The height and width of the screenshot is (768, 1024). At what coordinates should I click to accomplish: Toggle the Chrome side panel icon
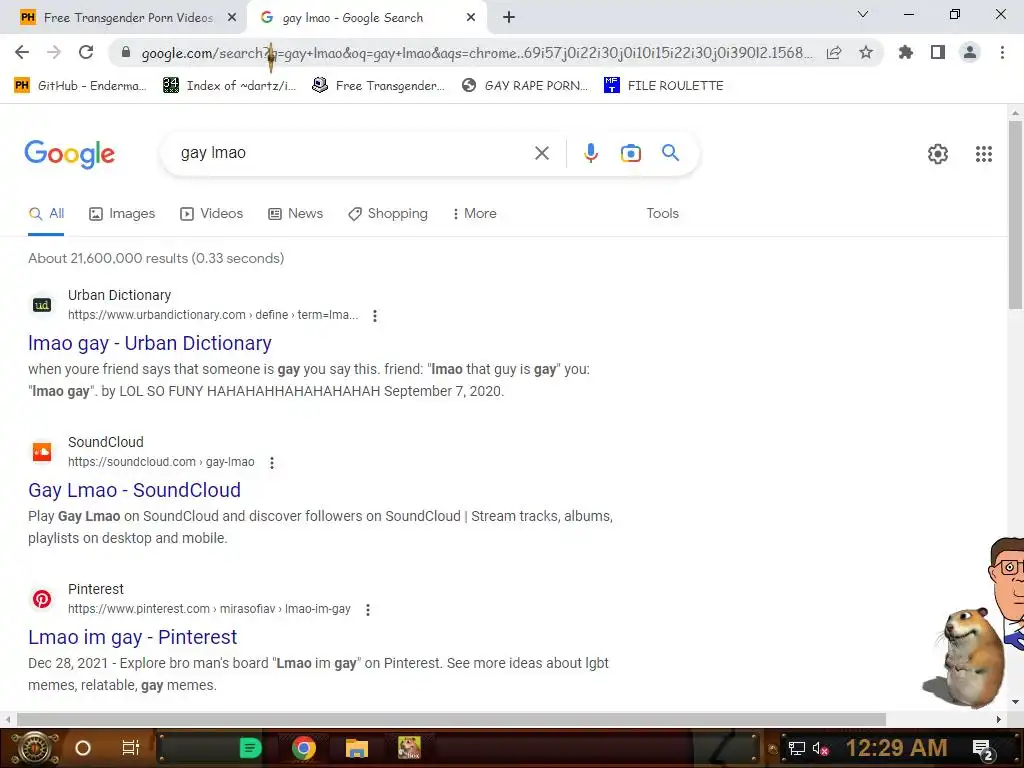938,52
